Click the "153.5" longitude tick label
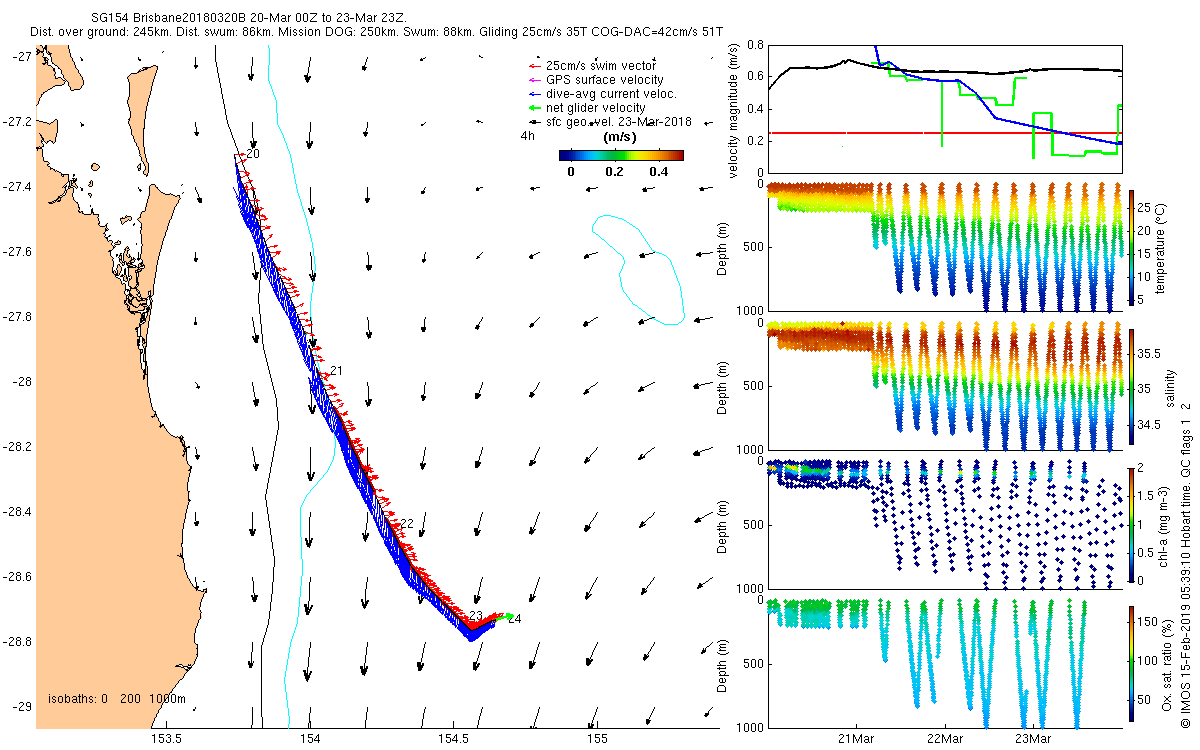Screen dimensions: 1200x750 (165, 739)
